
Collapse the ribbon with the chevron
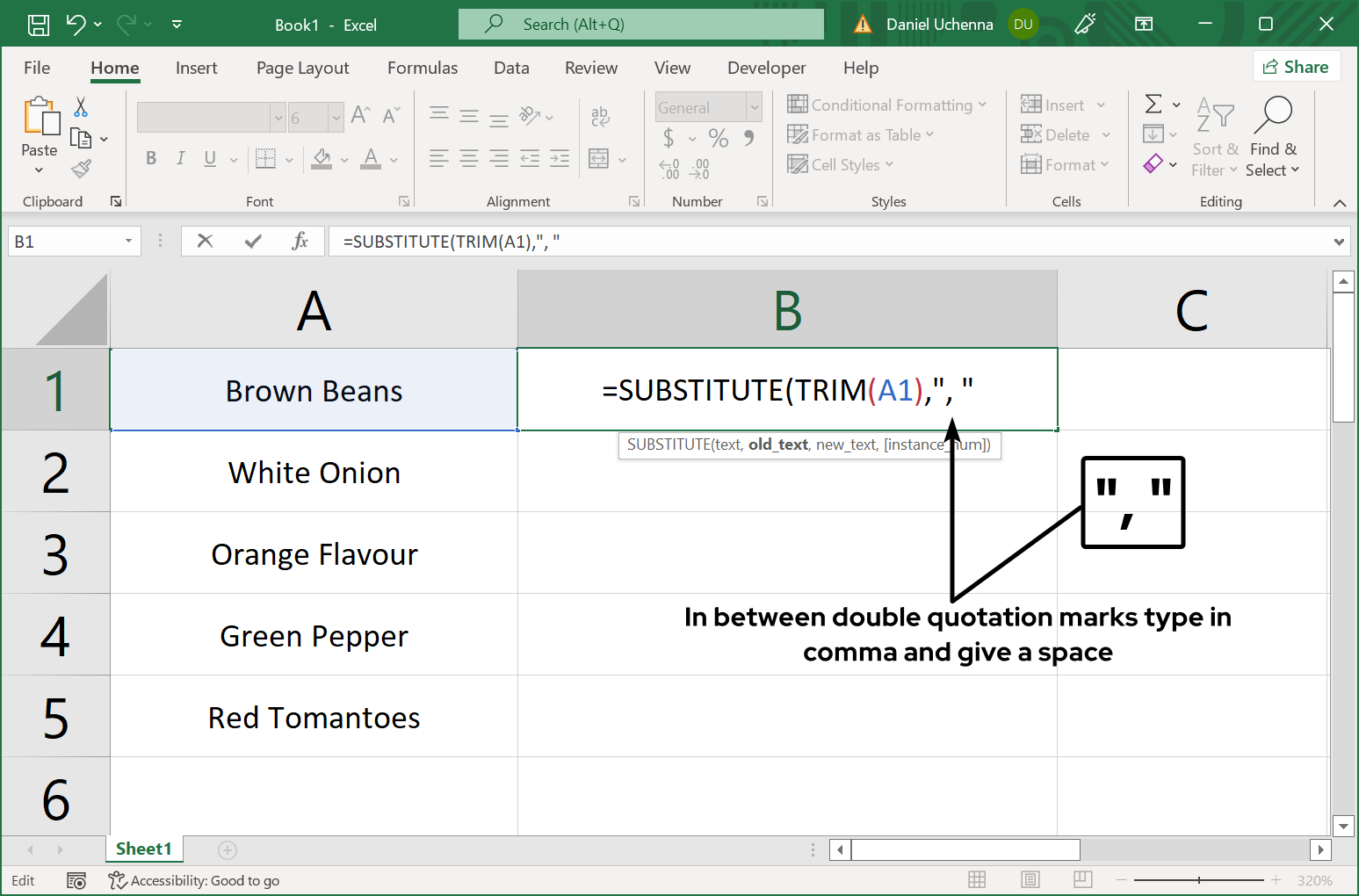[1339, 203]
